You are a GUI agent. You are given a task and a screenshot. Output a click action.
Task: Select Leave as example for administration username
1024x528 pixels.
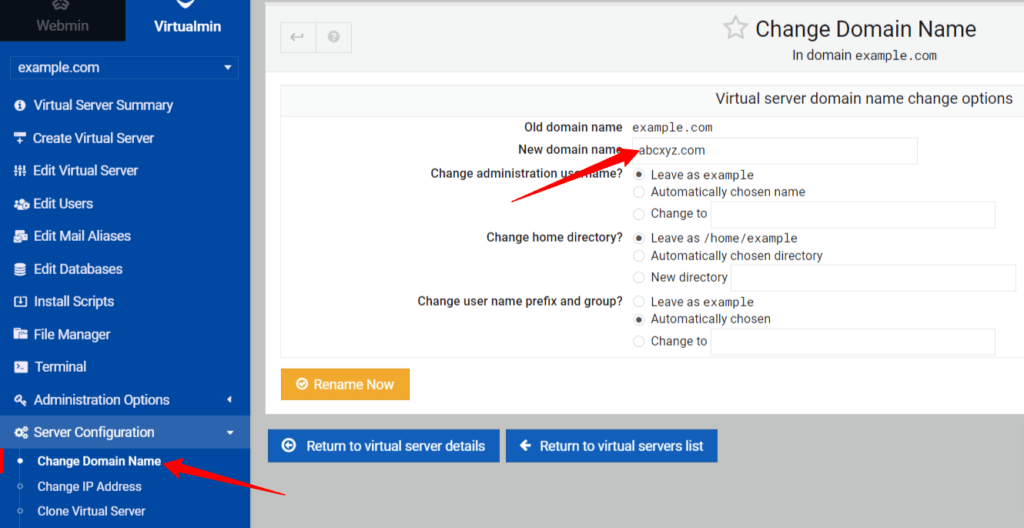coord(639,174)
